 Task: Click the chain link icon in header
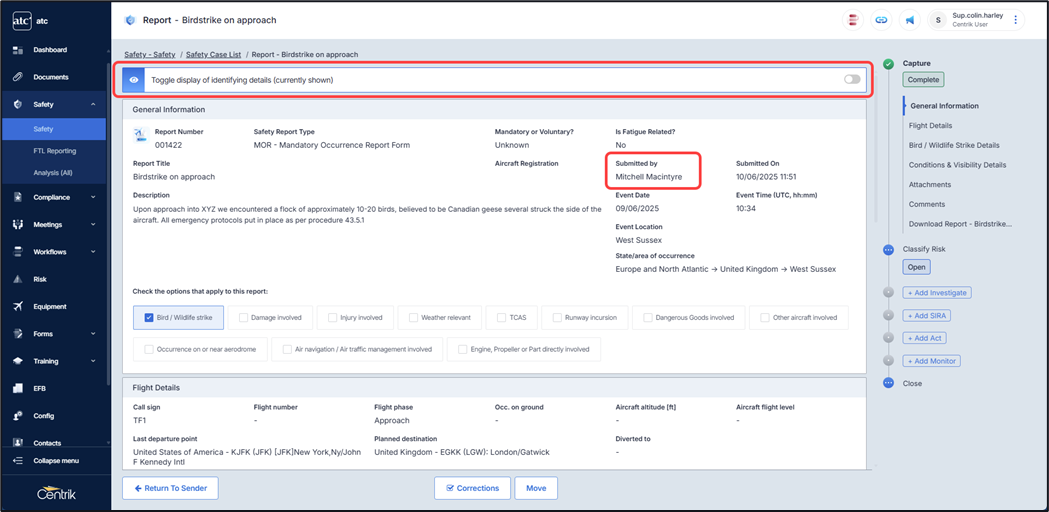click(881, 20)
